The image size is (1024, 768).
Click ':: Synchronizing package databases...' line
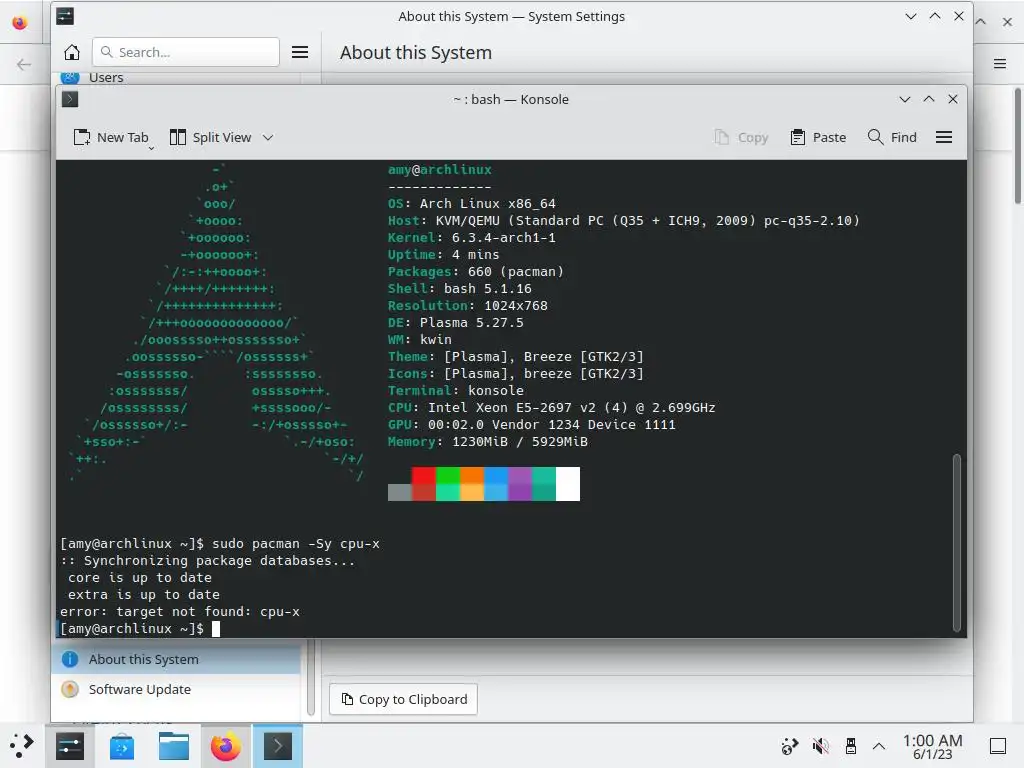(x=208, y=560)
